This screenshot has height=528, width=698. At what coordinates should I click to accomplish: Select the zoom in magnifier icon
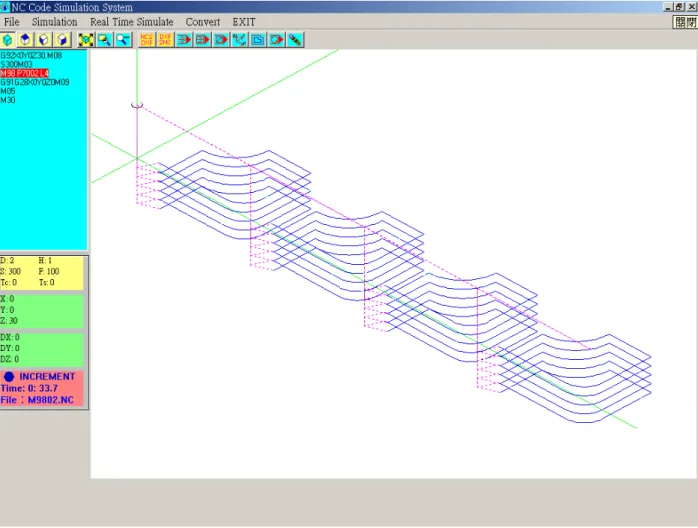pos(105,40)
